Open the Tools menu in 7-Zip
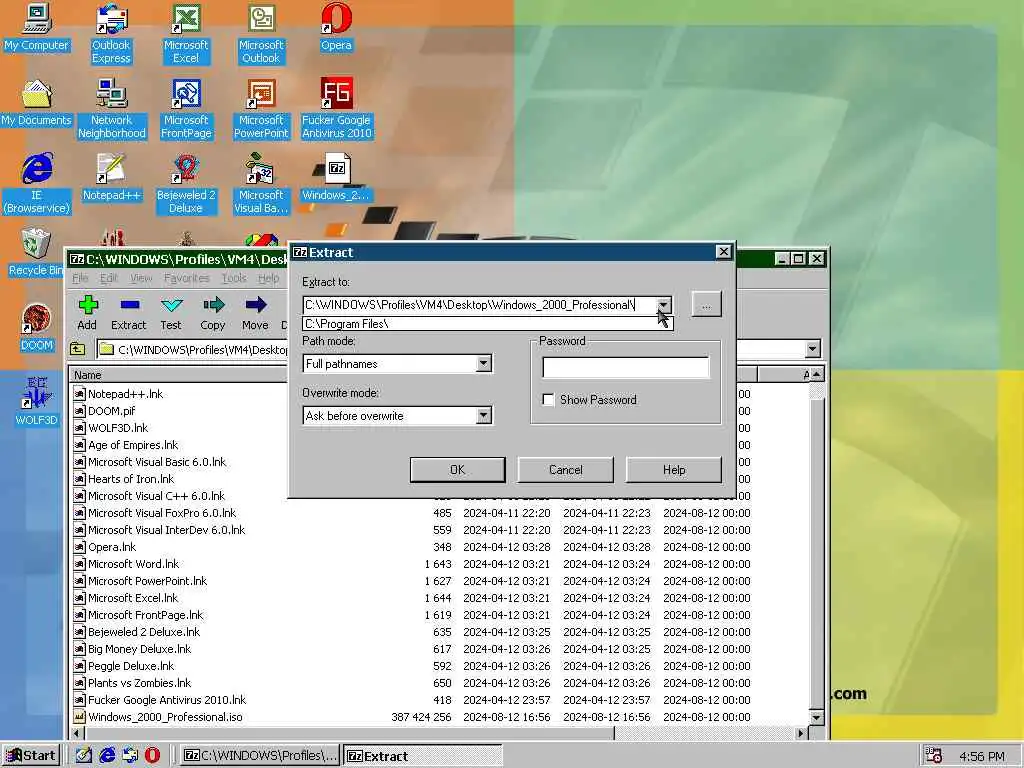Image resolution: width=1024 pixels, height=768 pixels. [x=234, y=278]
